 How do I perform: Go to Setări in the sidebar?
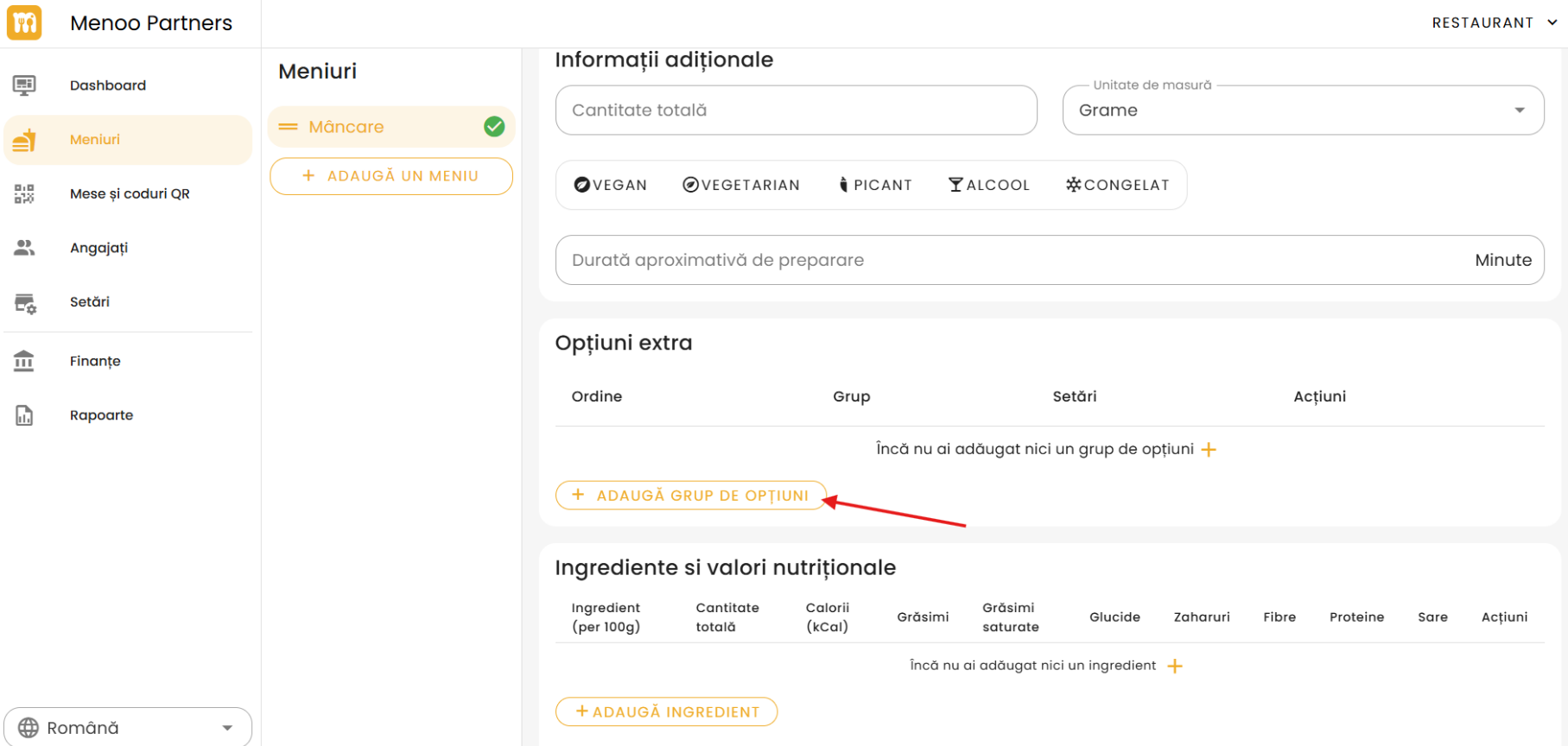pos(90,302)
